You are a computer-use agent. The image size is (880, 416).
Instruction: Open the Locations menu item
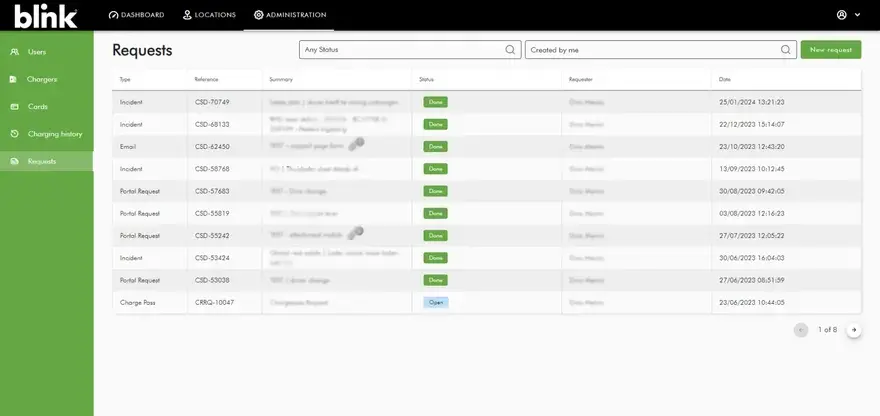coord(209,15)
